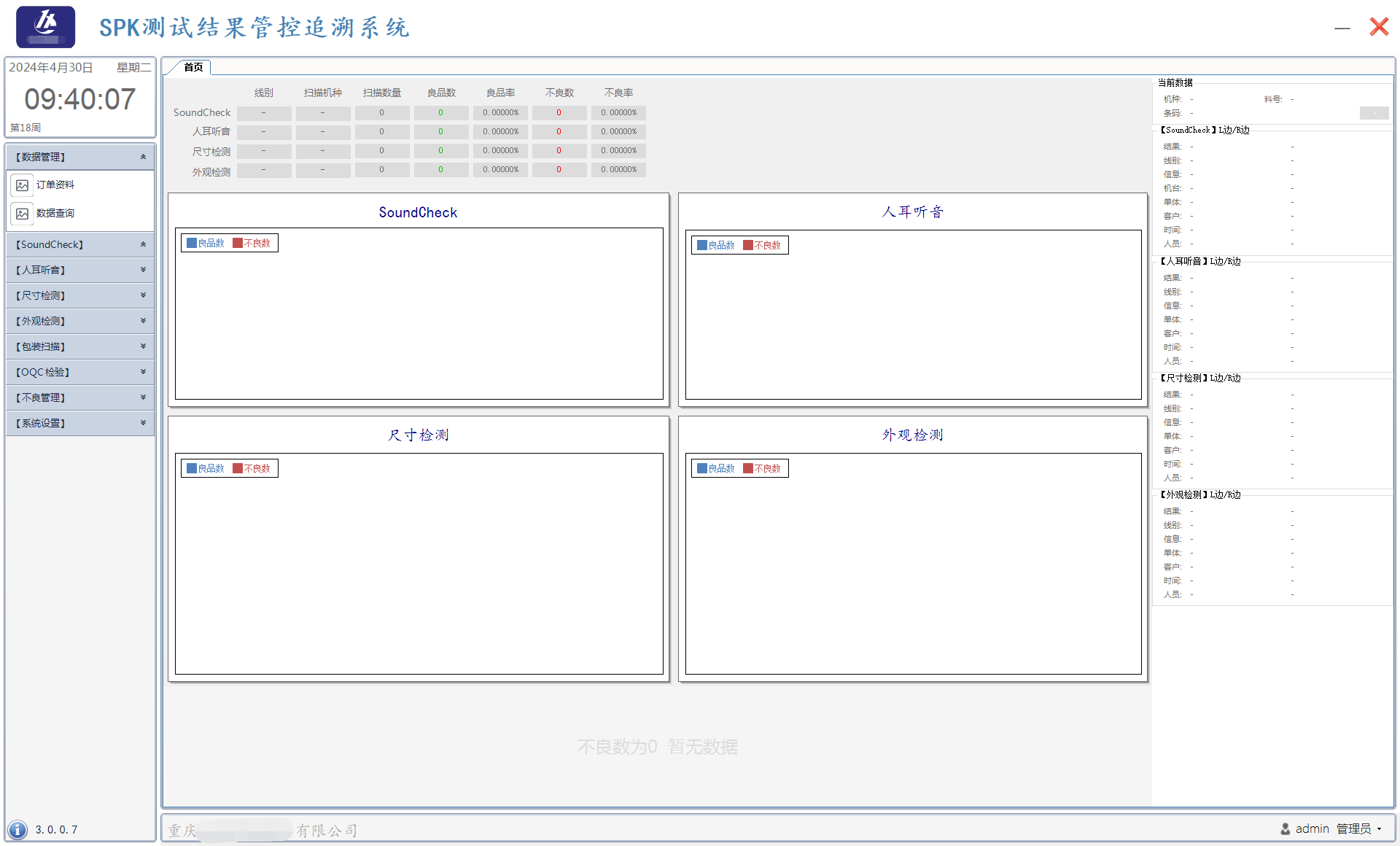The height and width of the screenshot is (846, 1400).
Task: Open the admin 管理员 dropdown arrow
Action: [x=1380, y=828]
